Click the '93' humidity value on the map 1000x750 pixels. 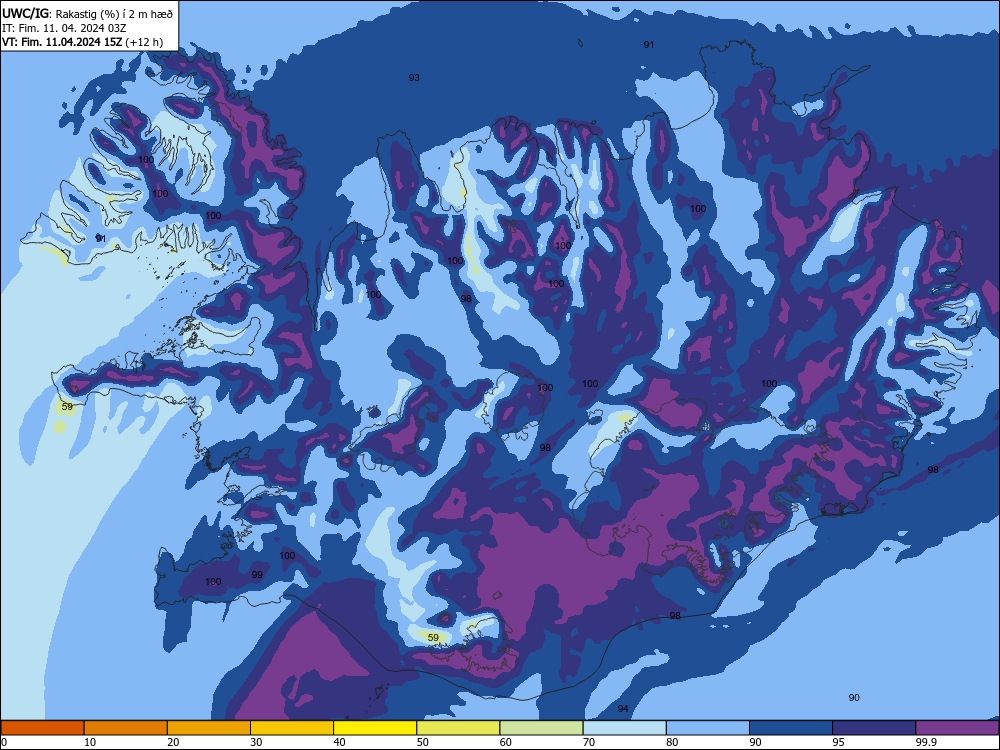(414, 78)
